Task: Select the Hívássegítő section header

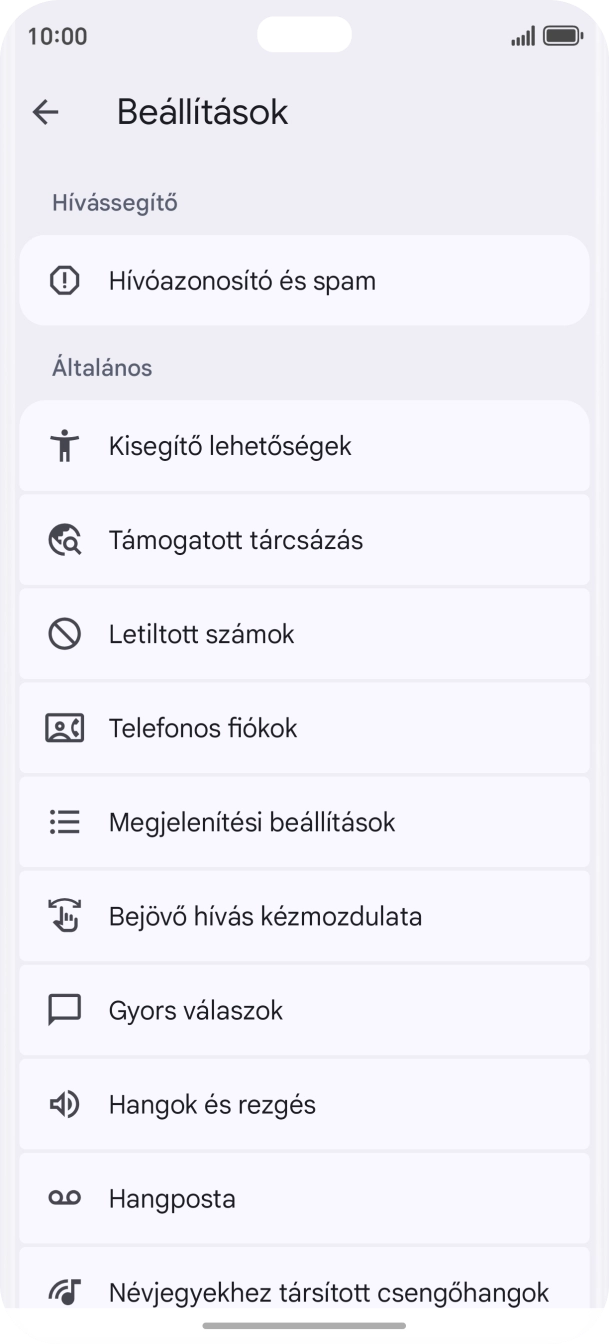Action: [x=113, y=201]
